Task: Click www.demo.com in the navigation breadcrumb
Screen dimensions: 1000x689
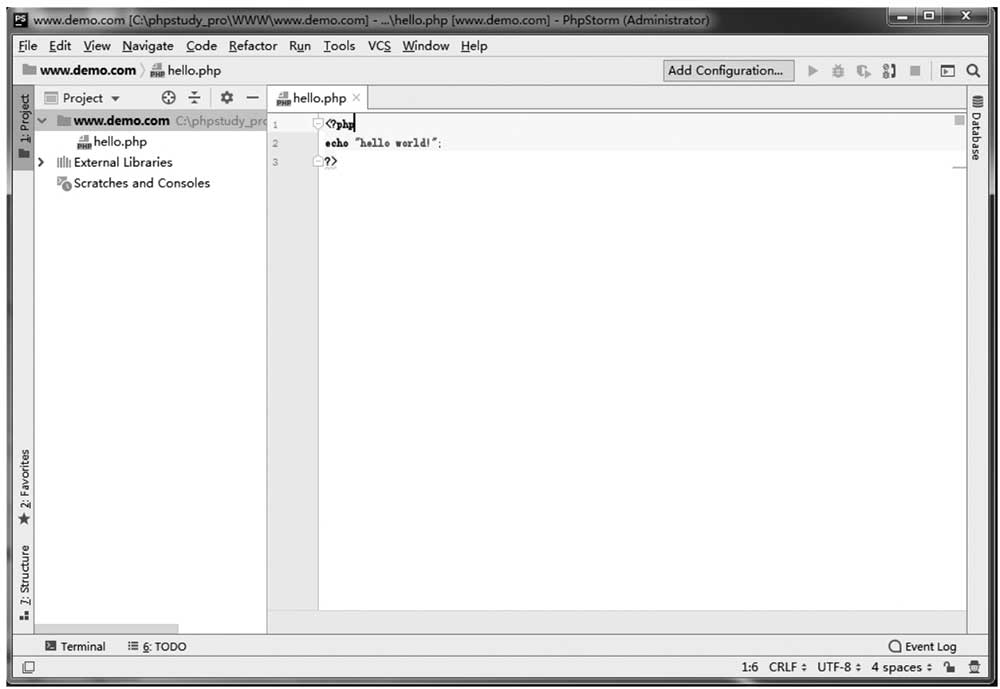Action: tap(88, 70)
